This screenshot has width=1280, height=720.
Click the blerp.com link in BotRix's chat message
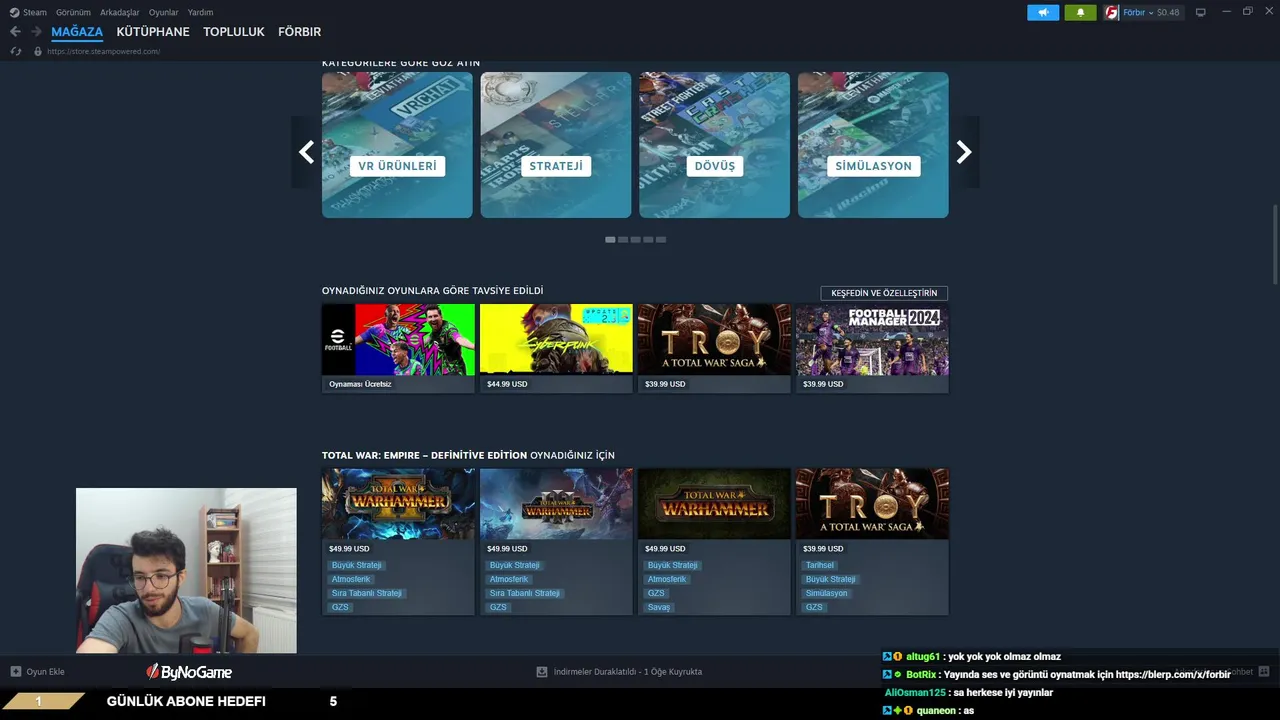[1173, 675]
